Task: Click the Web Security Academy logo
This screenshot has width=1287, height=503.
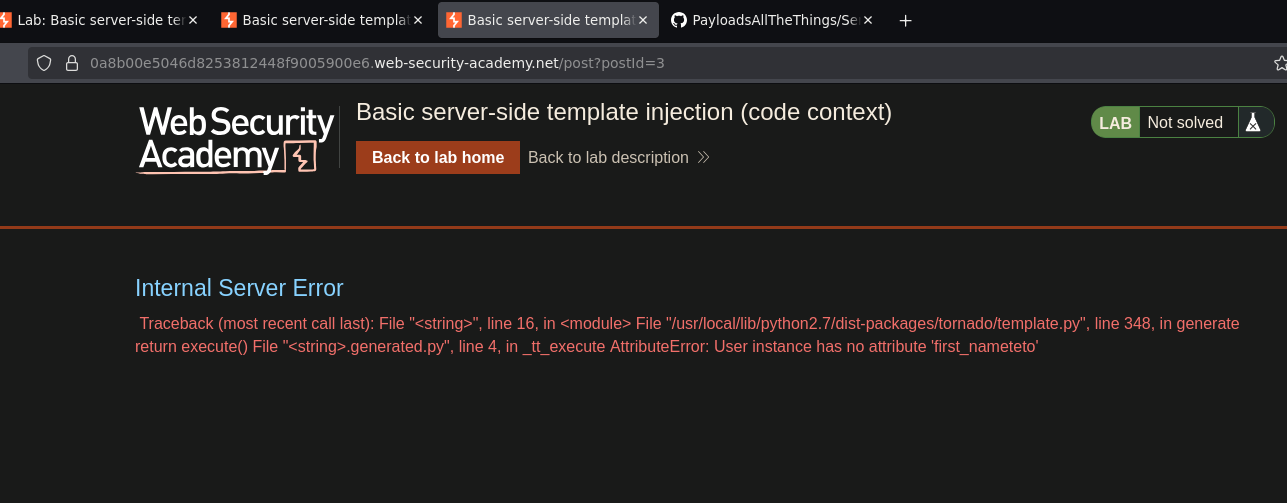Action: click(x=236, y=140)
